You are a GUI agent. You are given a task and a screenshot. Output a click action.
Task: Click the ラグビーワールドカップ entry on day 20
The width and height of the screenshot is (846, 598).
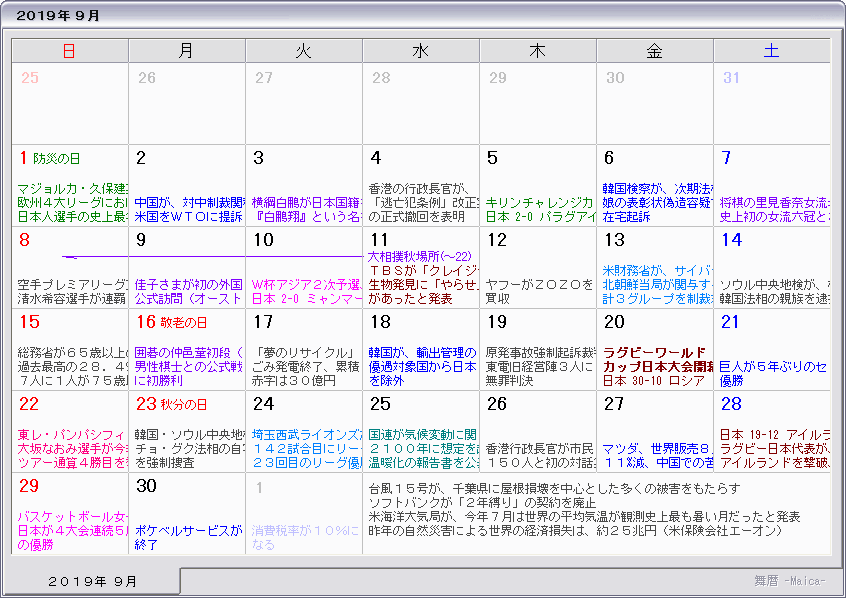655,359
